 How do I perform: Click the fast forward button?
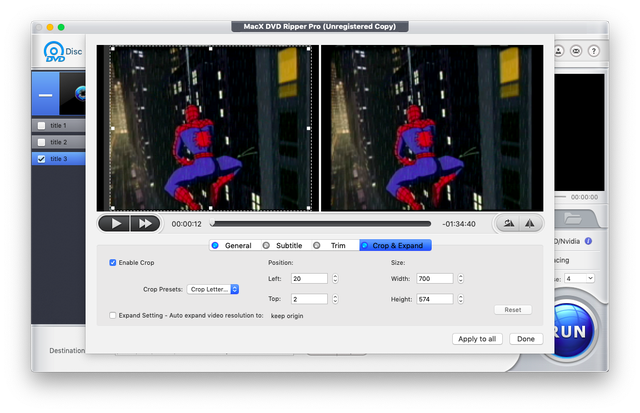click(x=145, y=223)
